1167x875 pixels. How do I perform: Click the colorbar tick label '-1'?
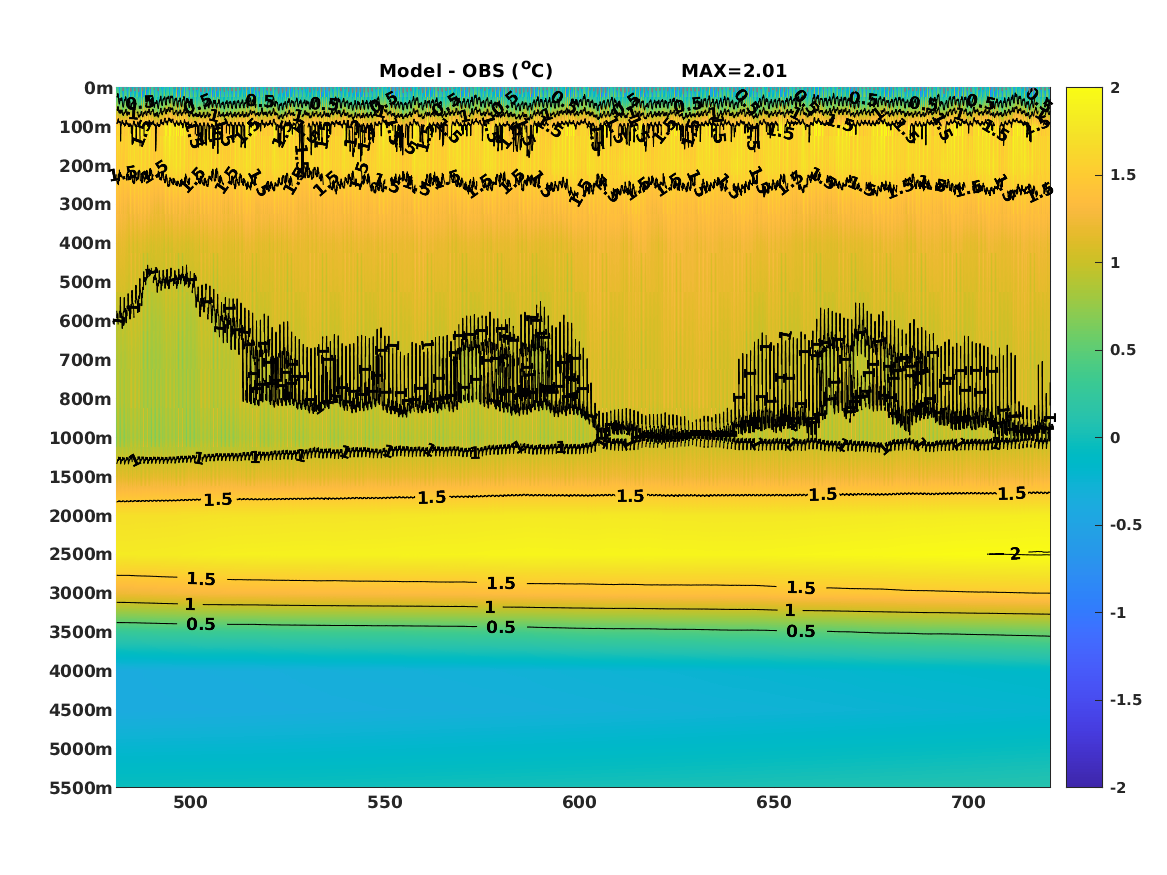tap(1118, 613)
